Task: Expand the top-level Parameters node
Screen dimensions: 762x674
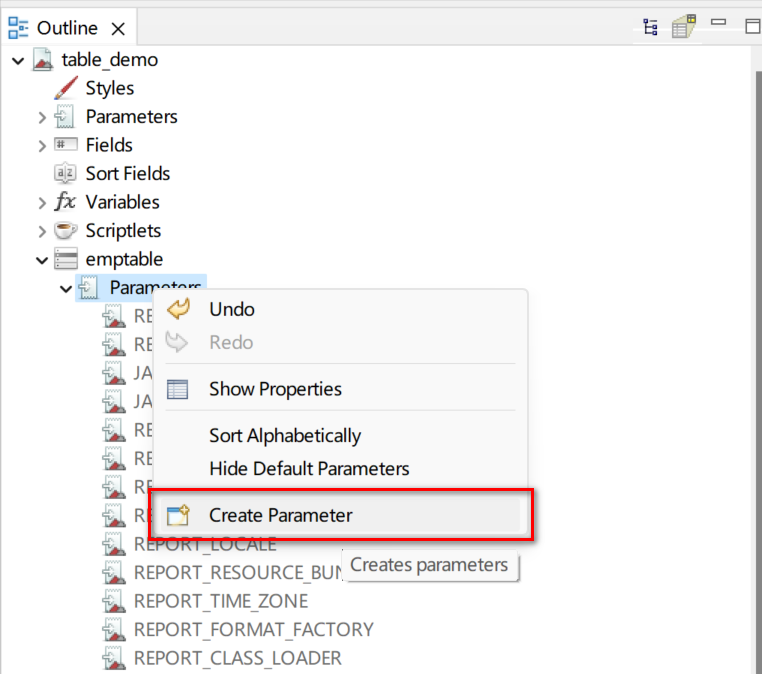Action: [x=42, y=117]
